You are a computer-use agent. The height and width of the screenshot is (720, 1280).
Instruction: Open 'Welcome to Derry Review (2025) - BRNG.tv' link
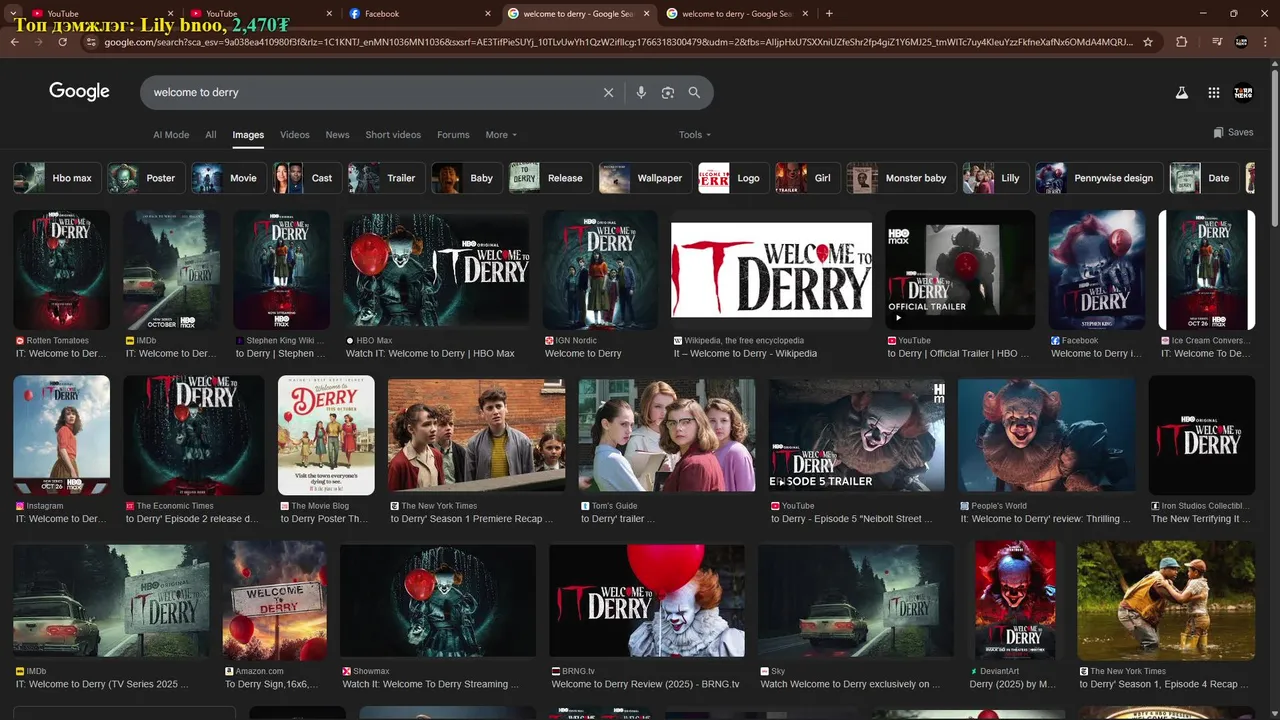(x=645, y=685)
